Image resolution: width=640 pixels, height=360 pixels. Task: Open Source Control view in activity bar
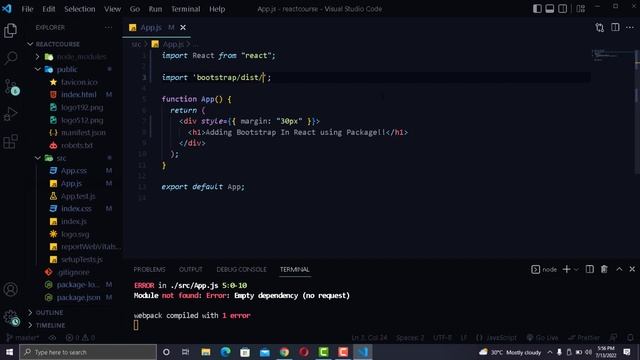click(11, 87)
